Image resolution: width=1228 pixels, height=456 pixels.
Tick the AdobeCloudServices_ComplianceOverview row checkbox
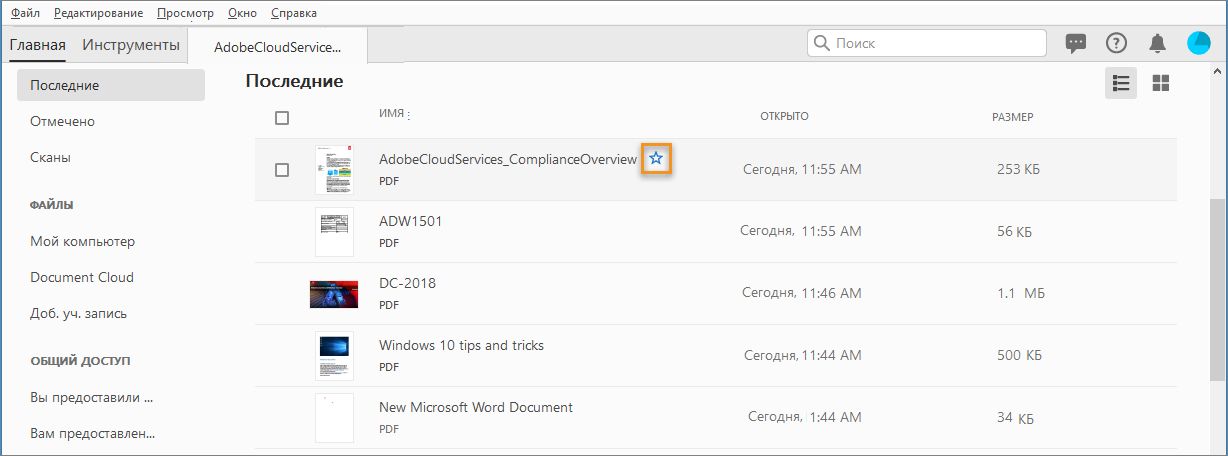point(282,170)
